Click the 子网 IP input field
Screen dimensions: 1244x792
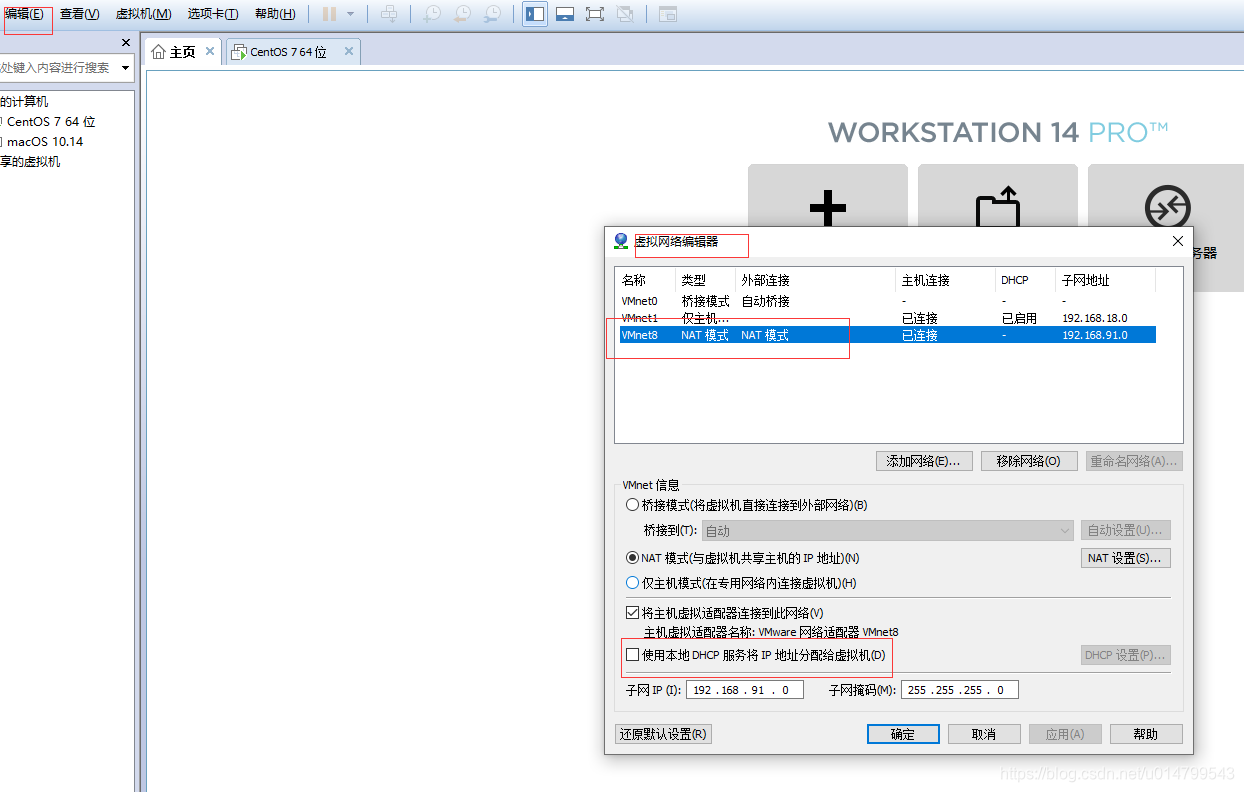pos(745,690)
